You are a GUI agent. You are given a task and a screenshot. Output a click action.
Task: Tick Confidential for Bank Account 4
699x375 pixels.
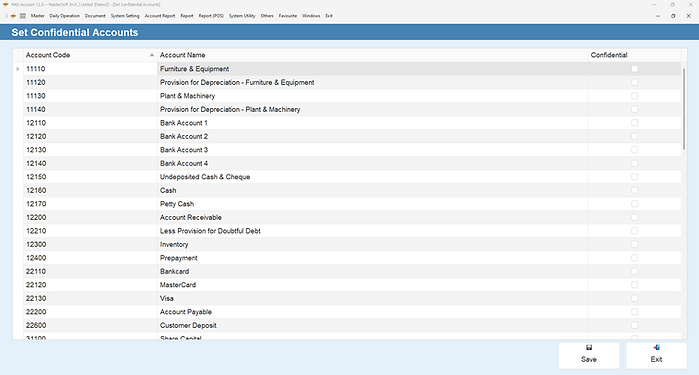pyautogui.click(x=634, y=163)
